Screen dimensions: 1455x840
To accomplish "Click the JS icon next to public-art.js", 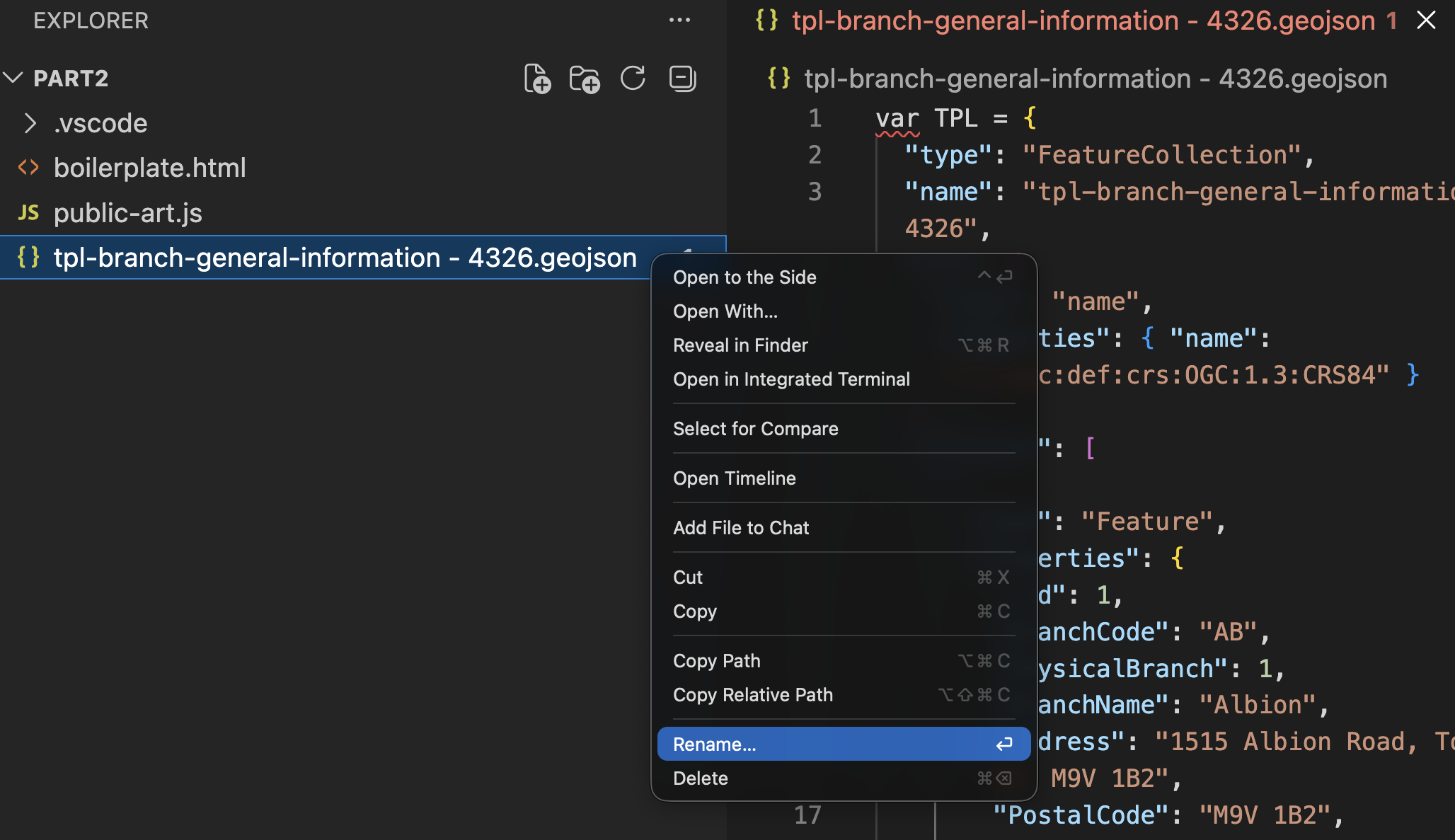I will click(28, 212).
